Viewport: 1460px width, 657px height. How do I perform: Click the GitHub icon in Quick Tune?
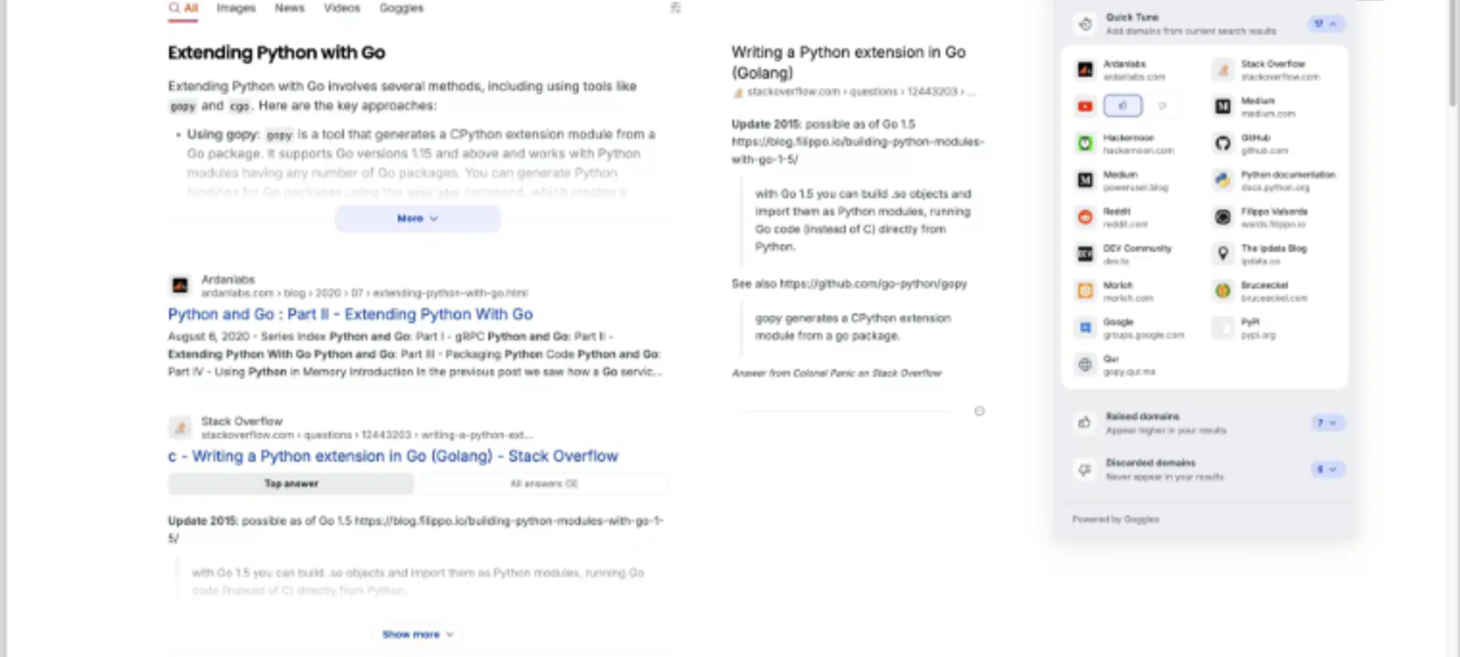click(1222, 144)
